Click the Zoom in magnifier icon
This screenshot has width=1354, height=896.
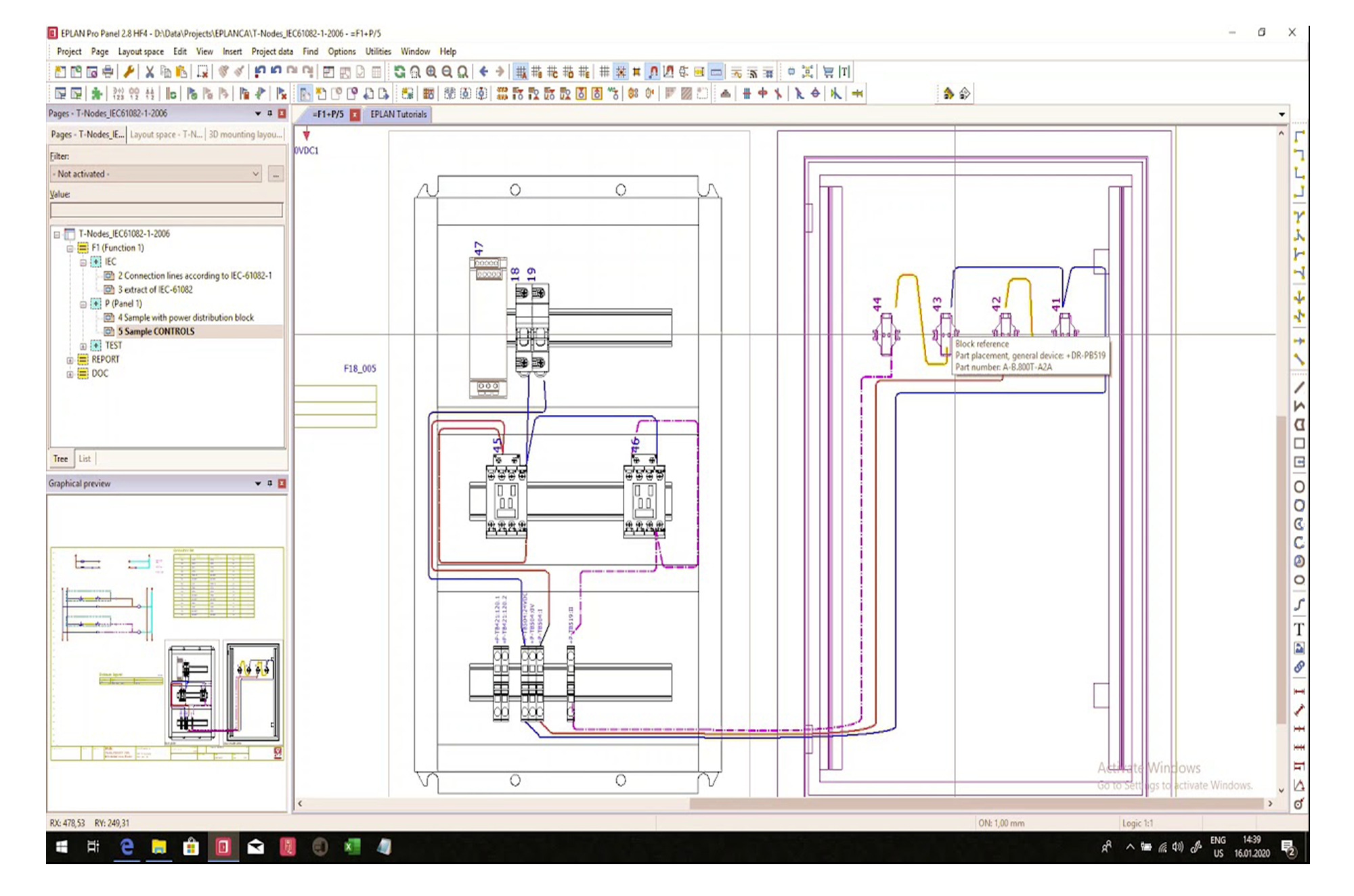432,71
